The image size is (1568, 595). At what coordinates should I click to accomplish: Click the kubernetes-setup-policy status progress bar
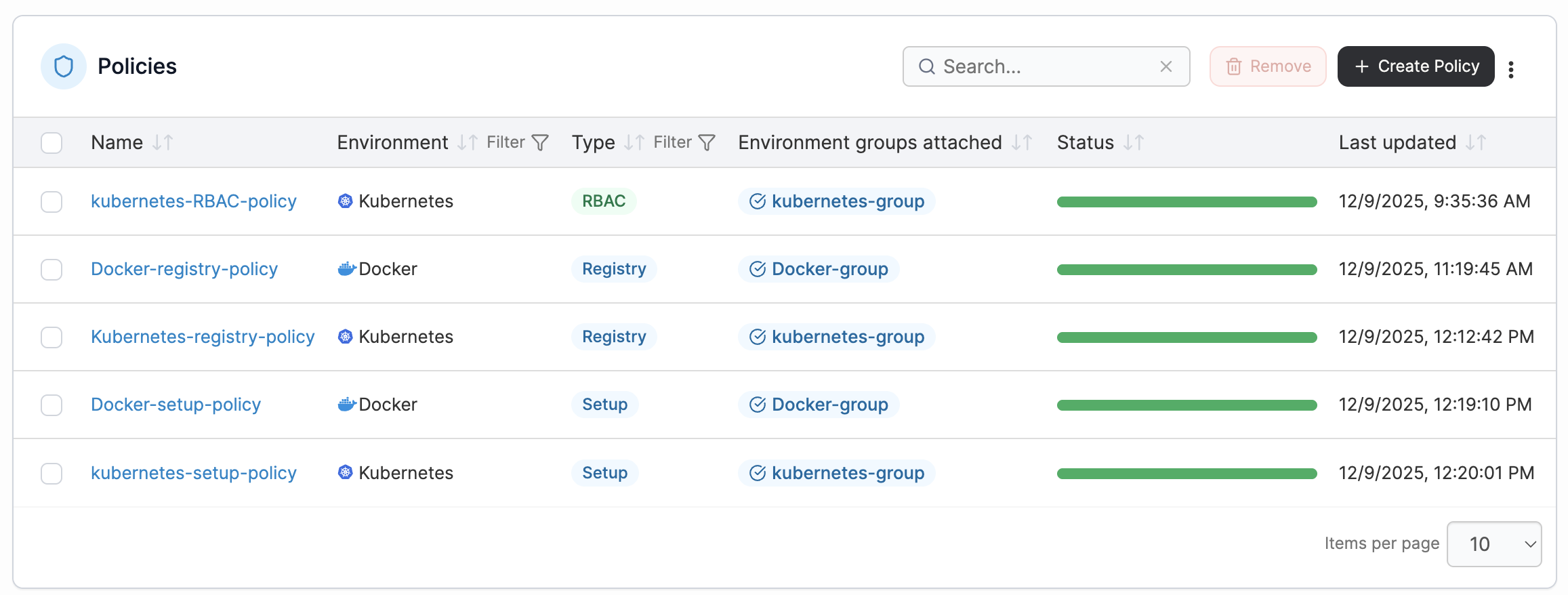point(1186,474)
